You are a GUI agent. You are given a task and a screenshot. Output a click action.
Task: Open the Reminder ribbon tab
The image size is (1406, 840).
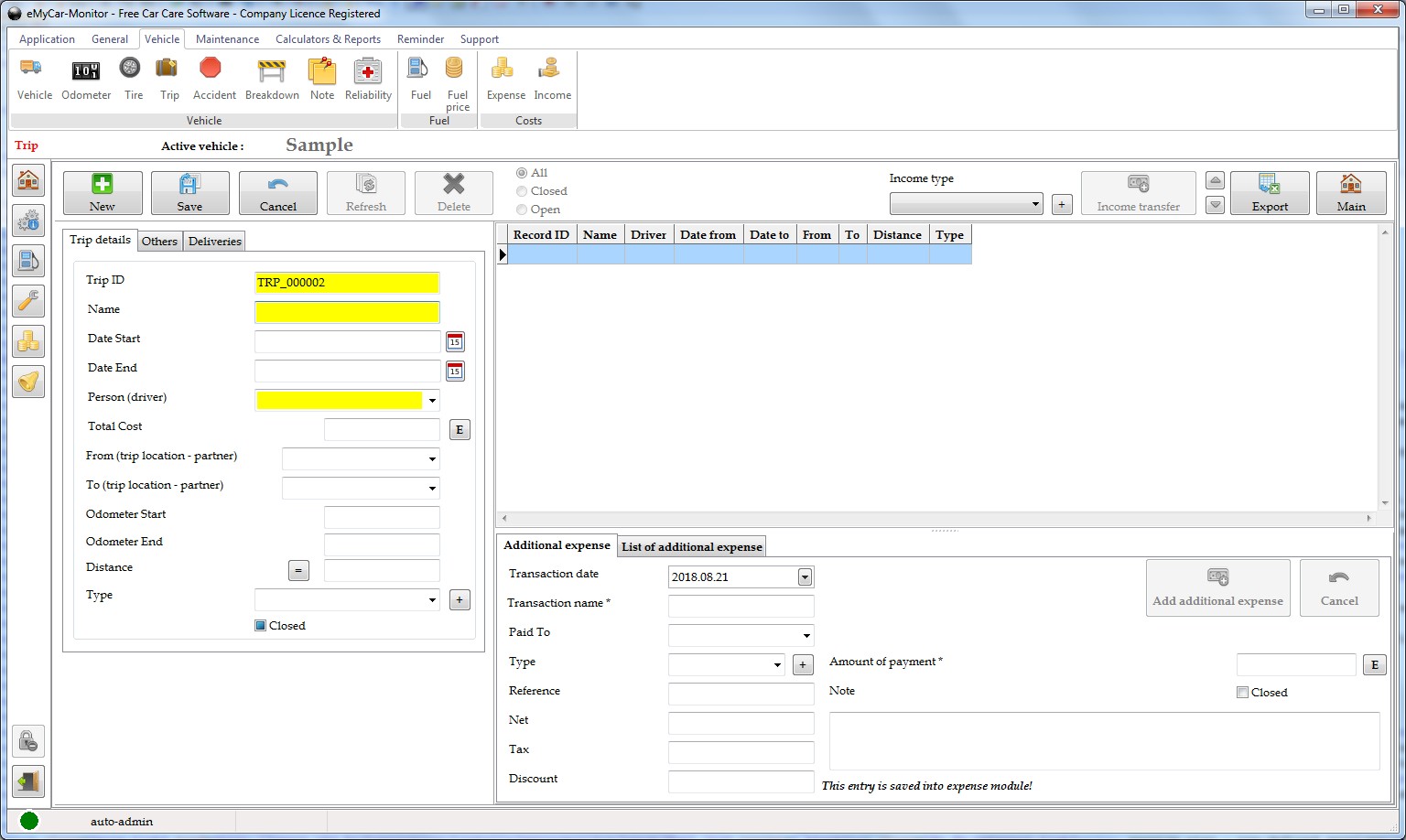(420, 39)
